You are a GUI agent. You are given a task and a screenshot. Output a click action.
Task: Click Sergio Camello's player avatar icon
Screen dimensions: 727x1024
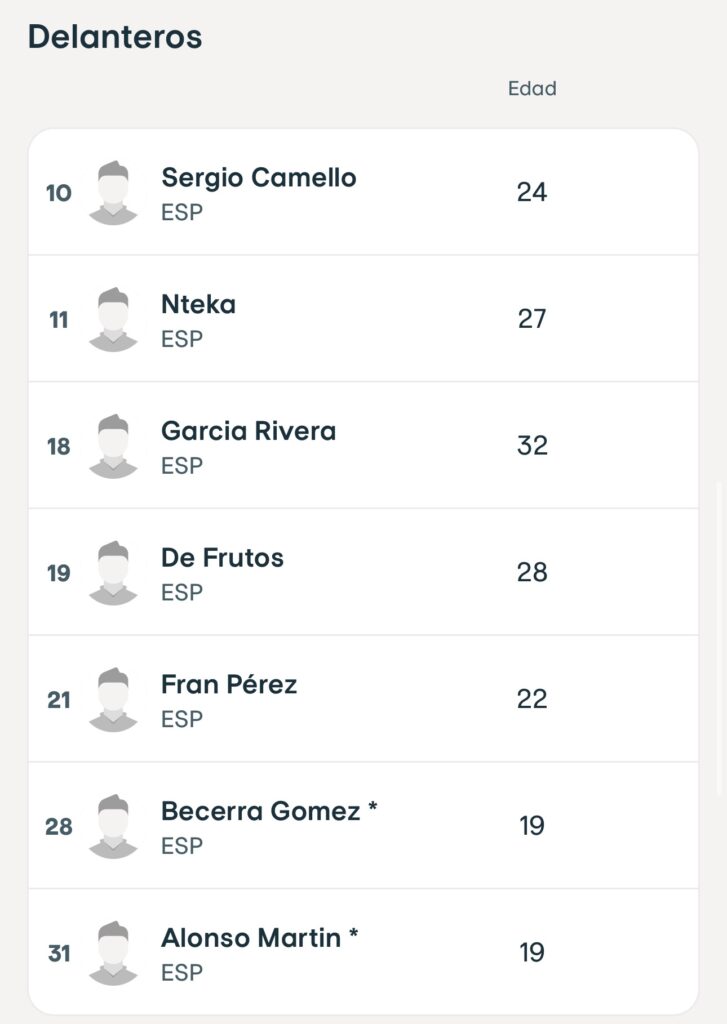click(113, 192)
